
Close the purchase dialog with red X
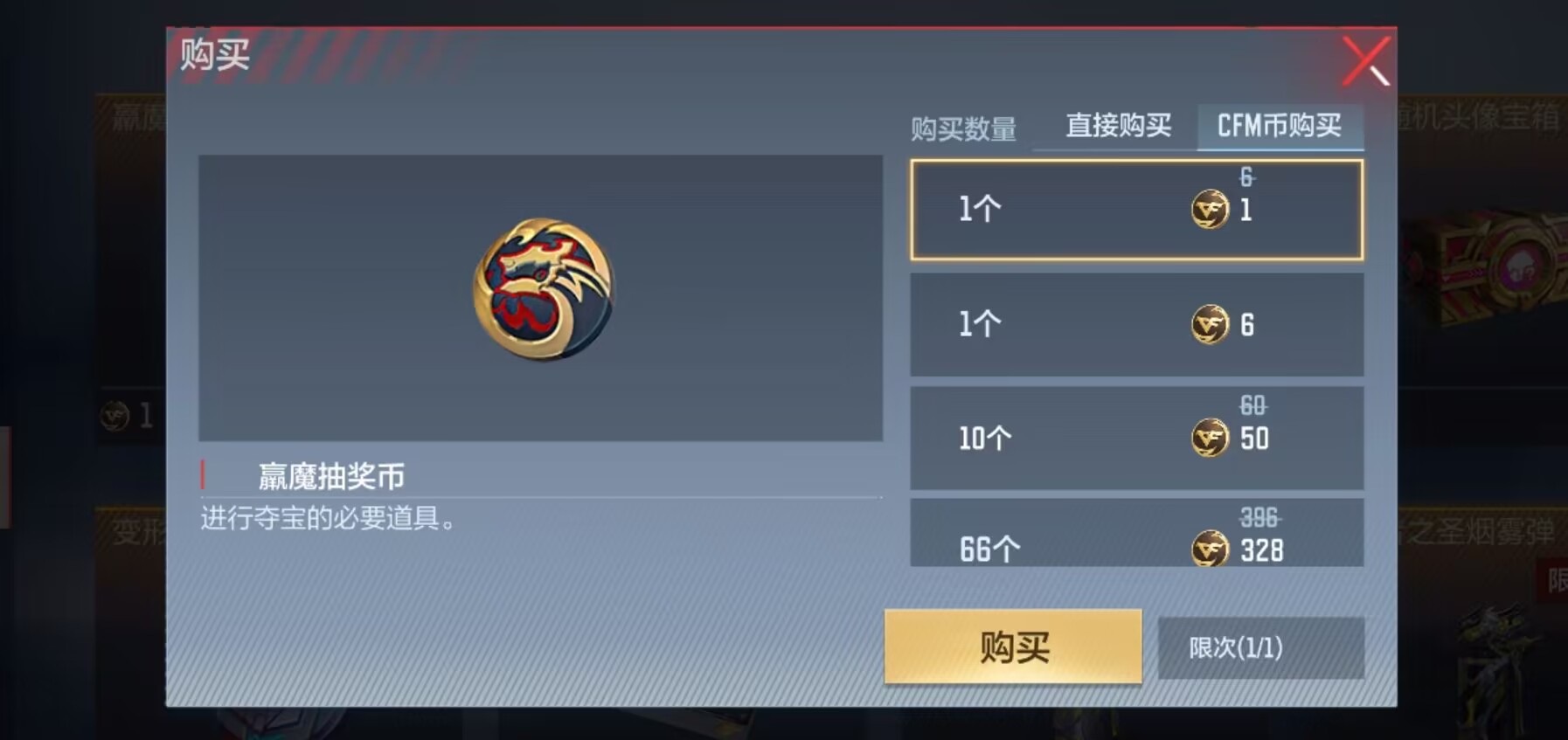pos(1366,61)
